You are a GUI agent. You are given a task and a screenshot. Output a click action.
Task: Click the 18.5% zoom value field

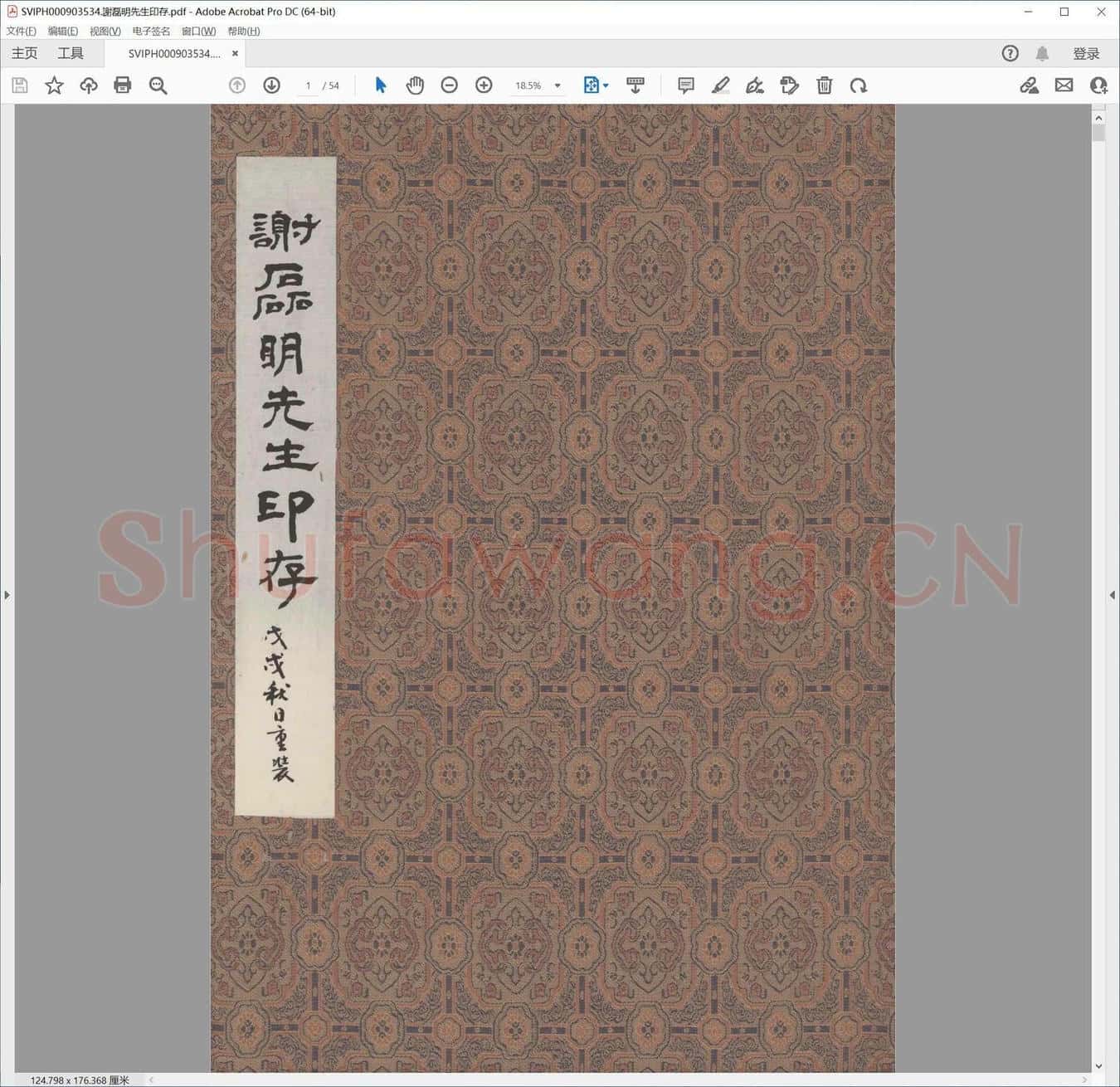coord(528,85)
